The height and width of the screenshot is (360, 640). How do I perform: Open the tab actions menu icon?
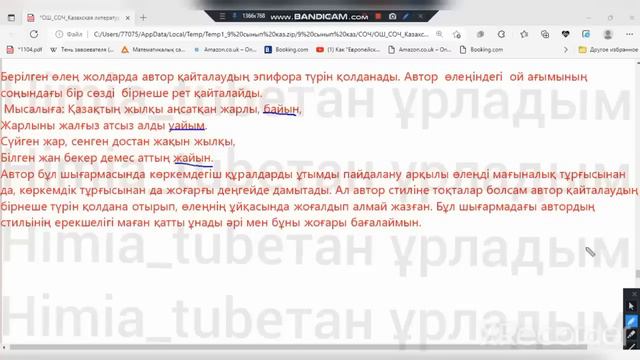[11, 18]
